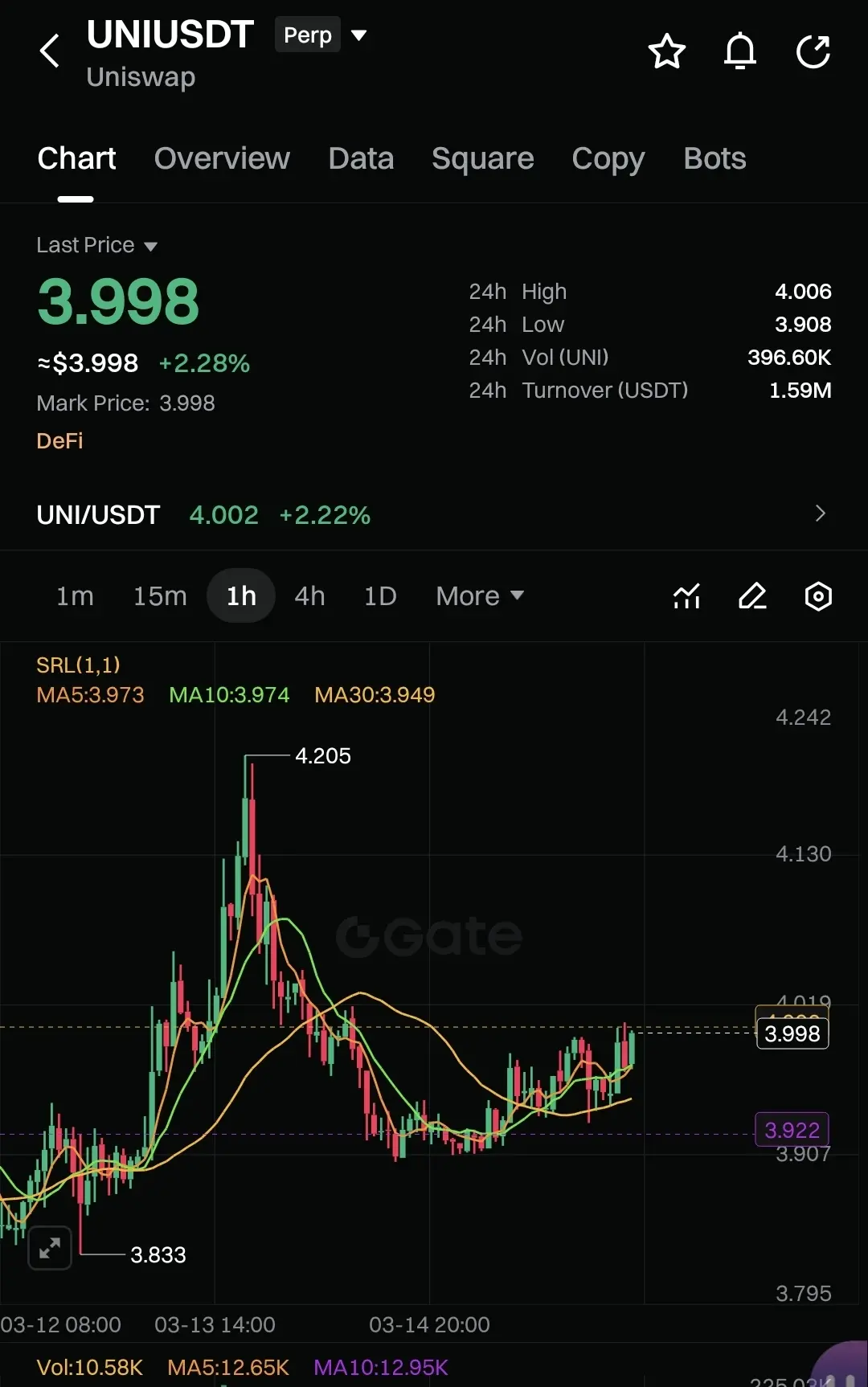Open the Square tab
The image size is (868, 1387).
coord(482,158)
